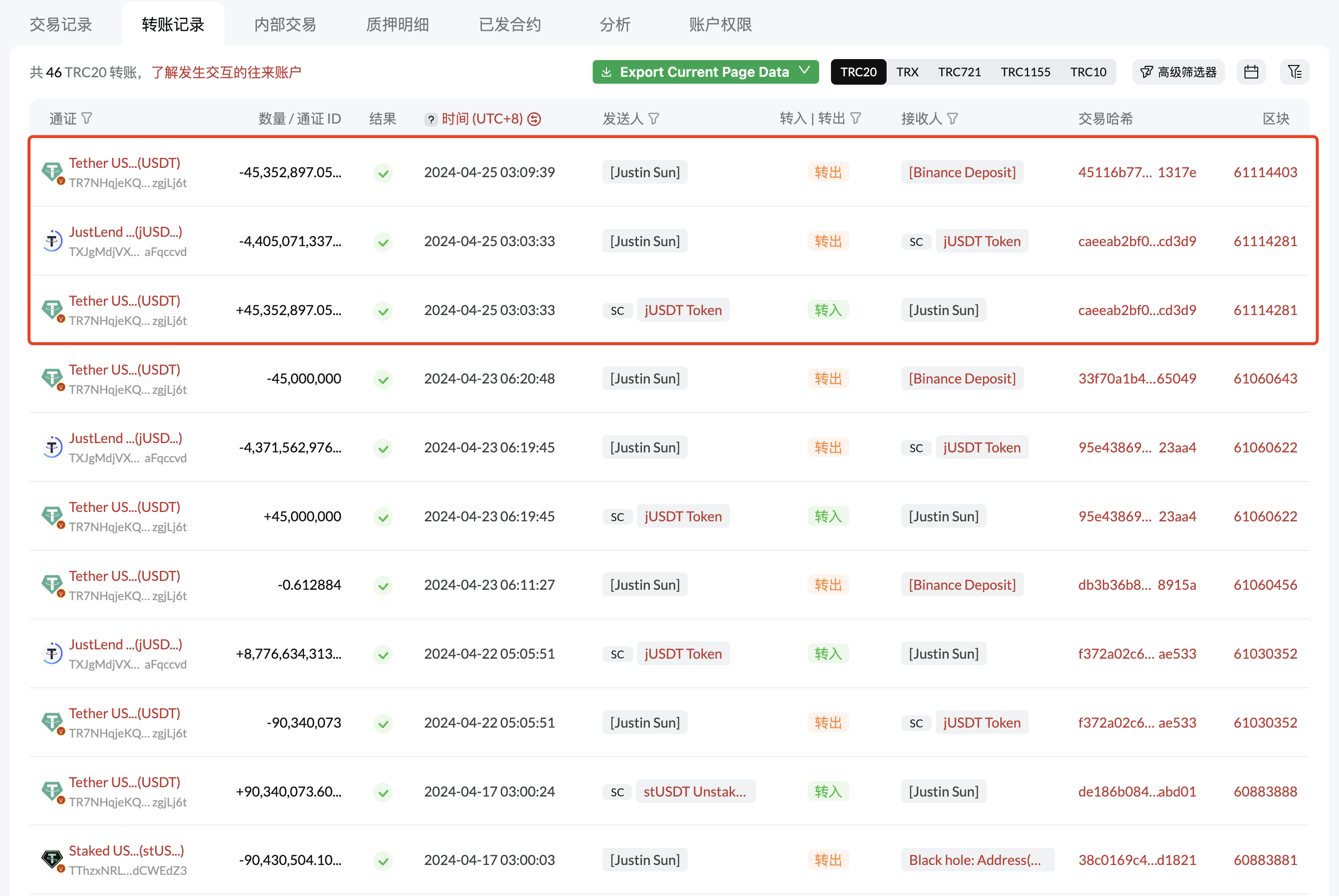Open block number 61114403
1339x896 pixels.
pyautogui.click(x=1265, y=172)
